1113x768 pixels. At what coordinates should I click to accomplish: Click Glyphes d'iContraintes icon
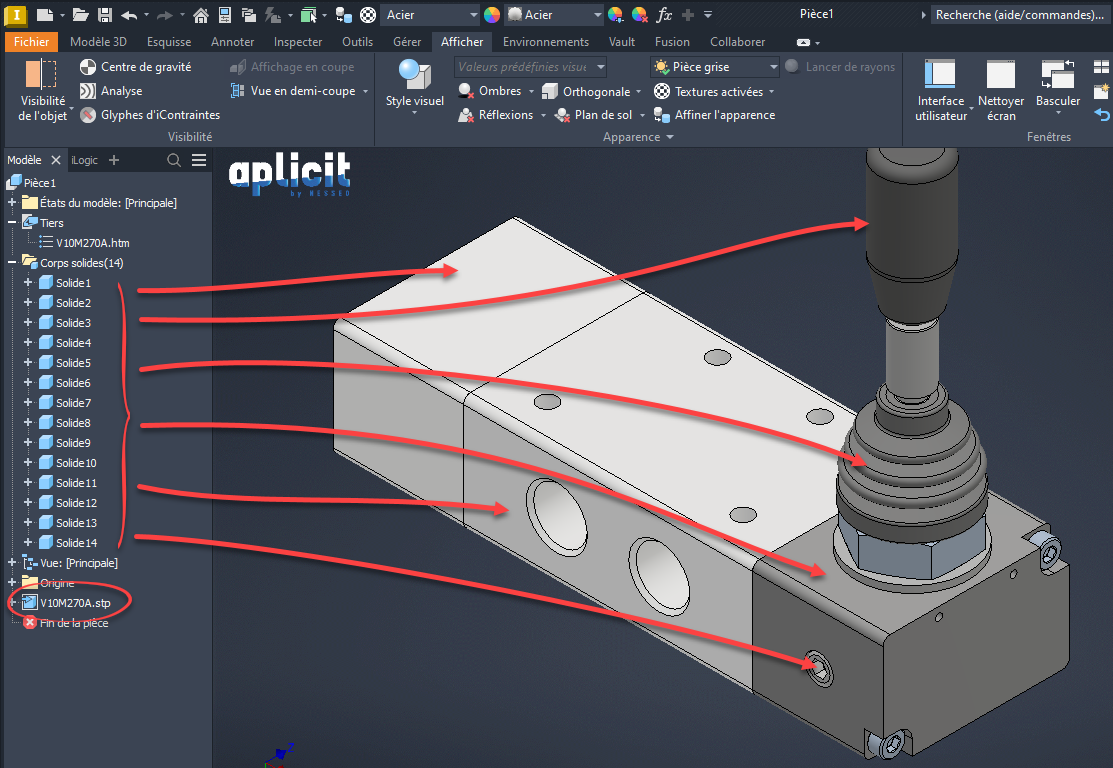click(x=89, y=115)
